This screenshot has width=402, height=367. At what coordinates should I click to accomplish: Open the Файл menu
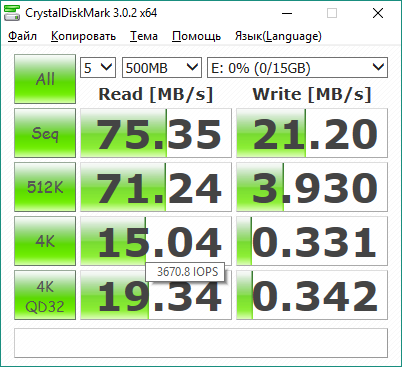coord(22,36)
